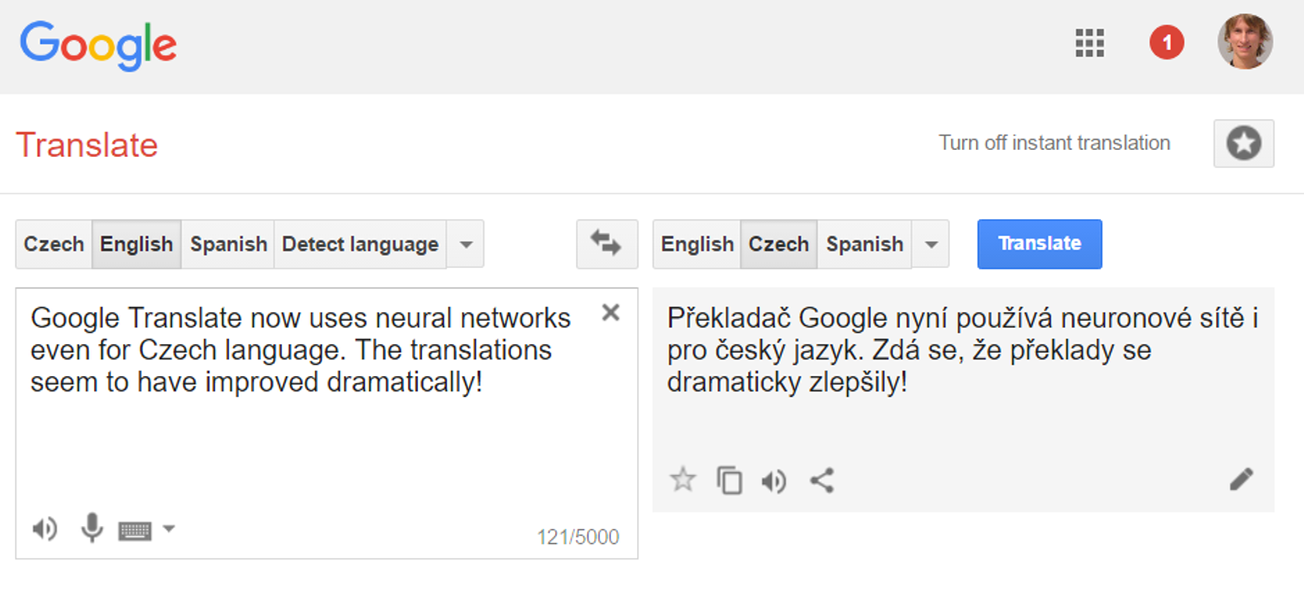
Task: Choose Detect language option
Action: coord(360,244)
